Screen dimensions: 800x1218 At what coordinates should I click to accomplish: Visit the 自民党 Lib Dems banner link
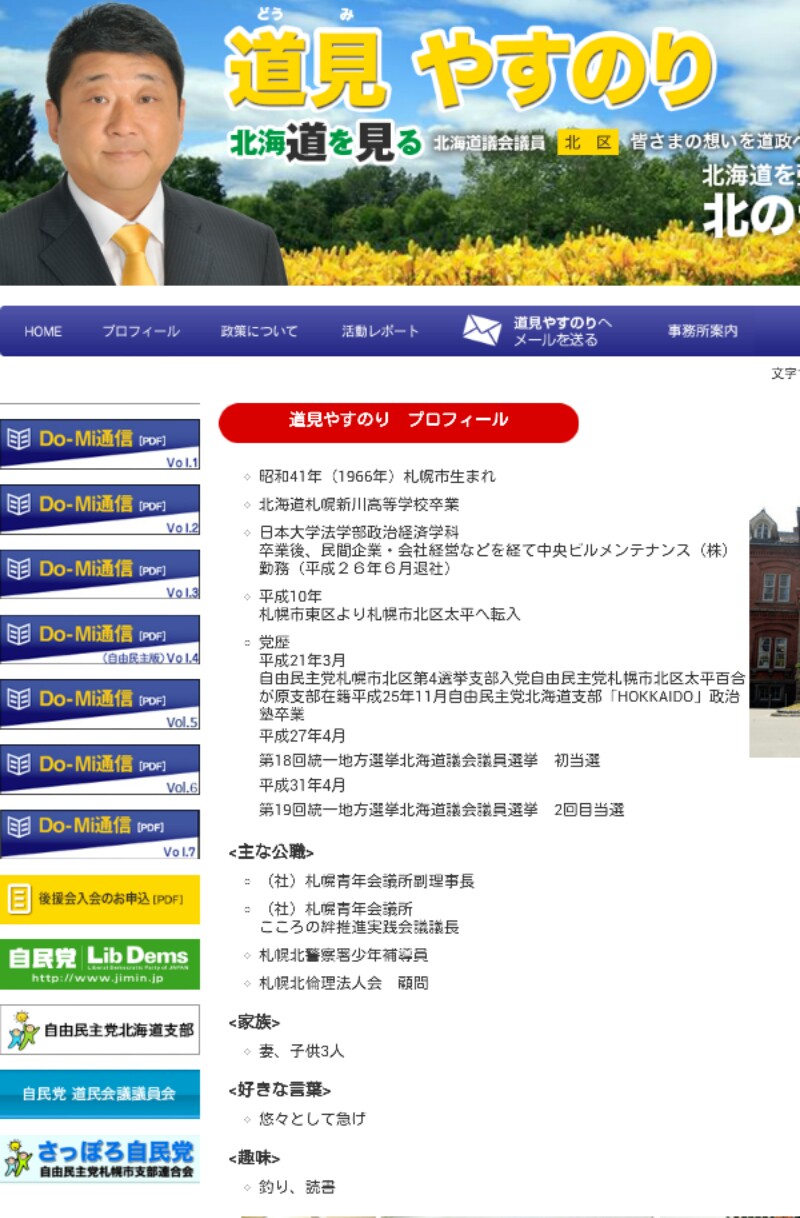pyautogui.click(x=100, y=964)
